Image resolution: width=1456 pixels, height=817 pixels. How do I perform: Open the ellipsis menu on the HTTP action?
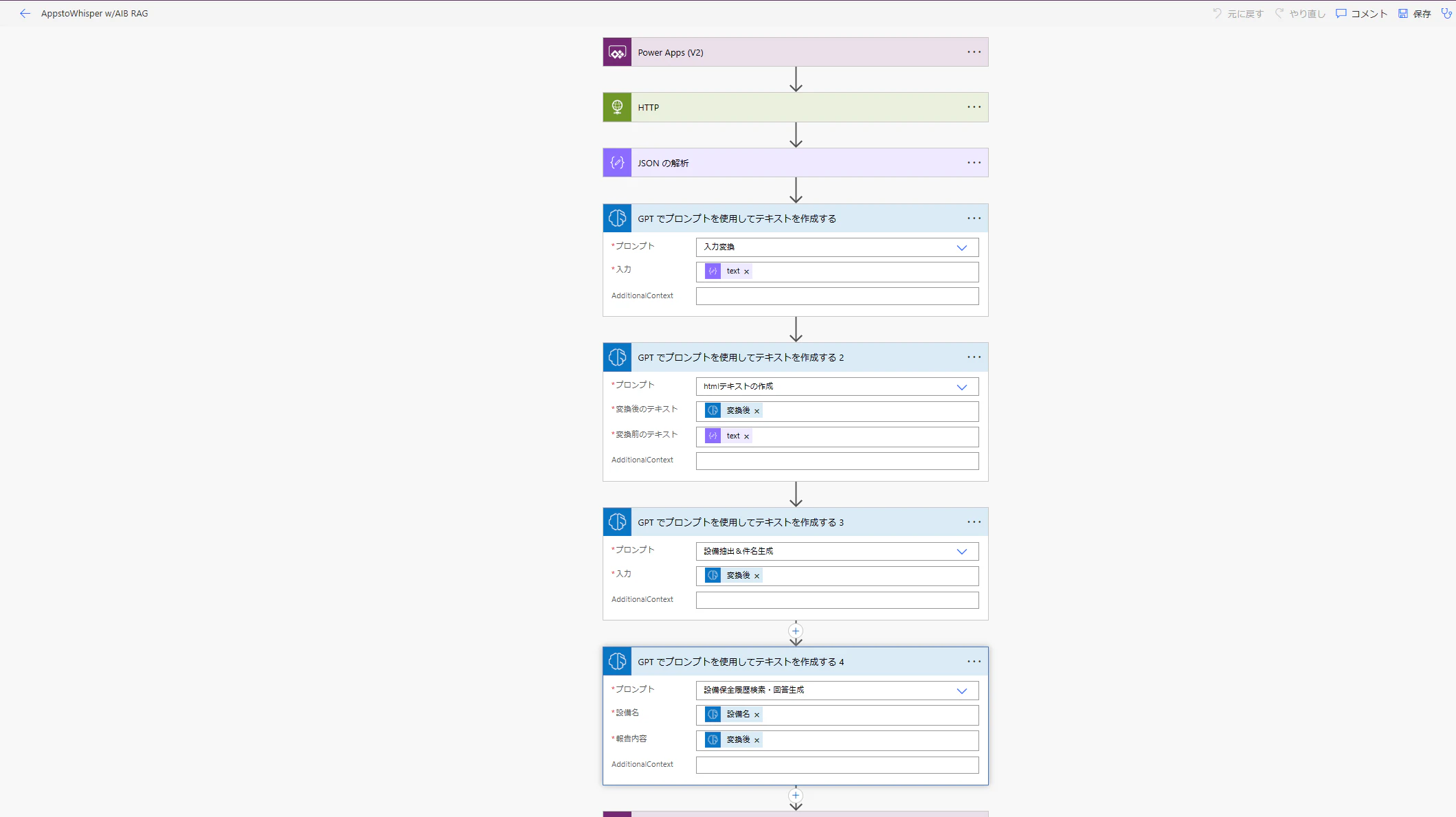click(x=974, y=107)
